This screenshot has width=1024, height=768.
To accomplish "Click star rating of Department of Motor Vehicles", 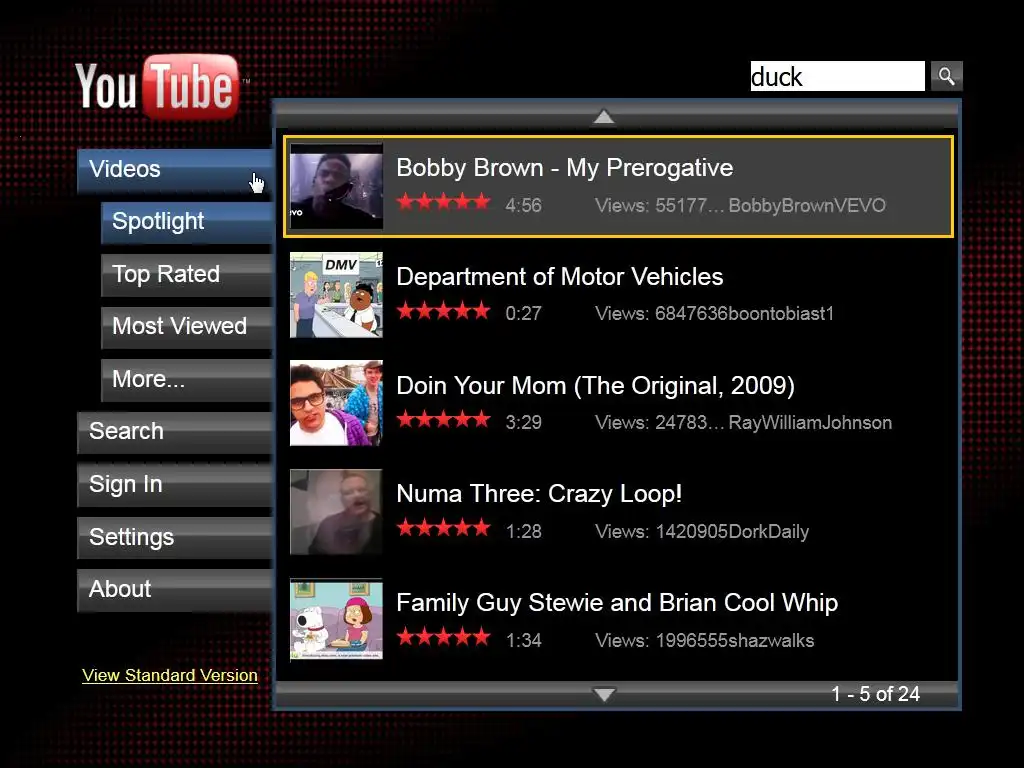I will pos(443,311).
